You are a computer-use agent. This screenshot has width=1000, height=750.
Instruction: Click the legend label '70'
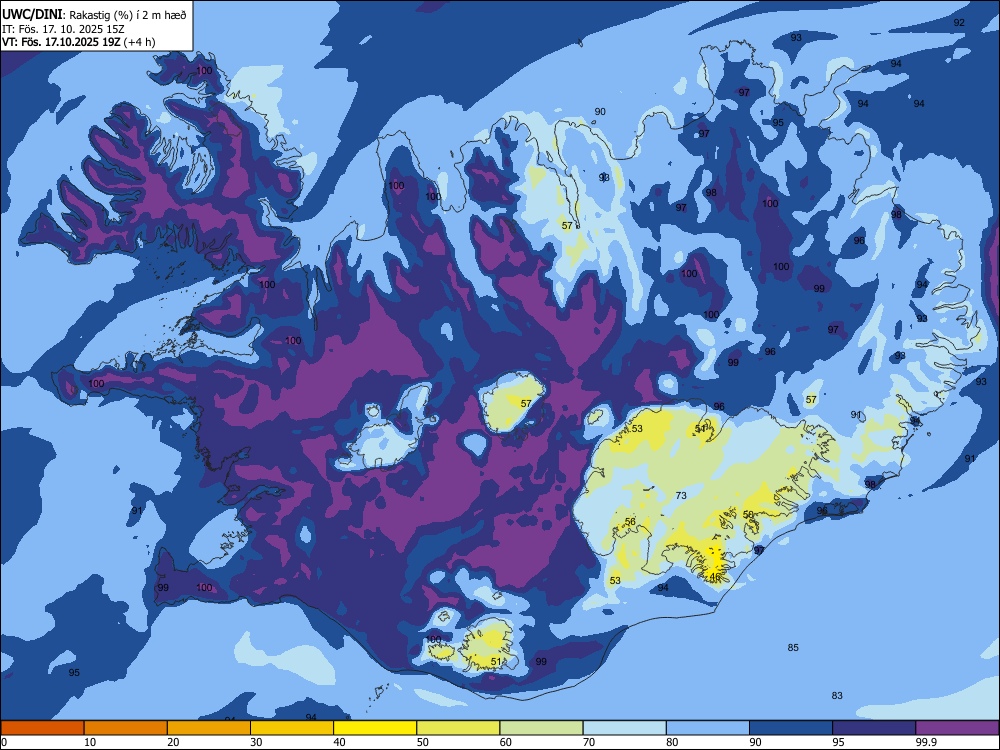[x=589, y=742]
